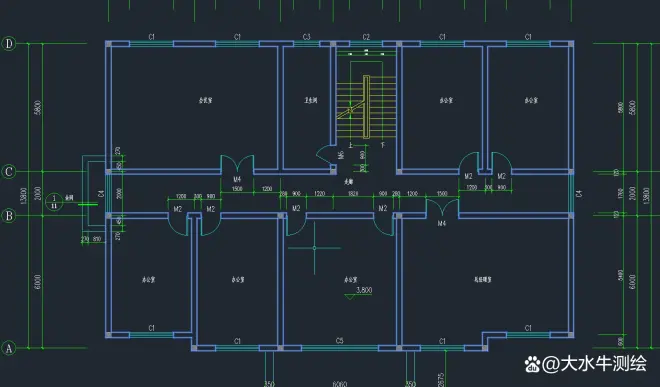Pick the section mark circle 1 over 11
Screen dimensions: 660x387
(x=54, y=202)
